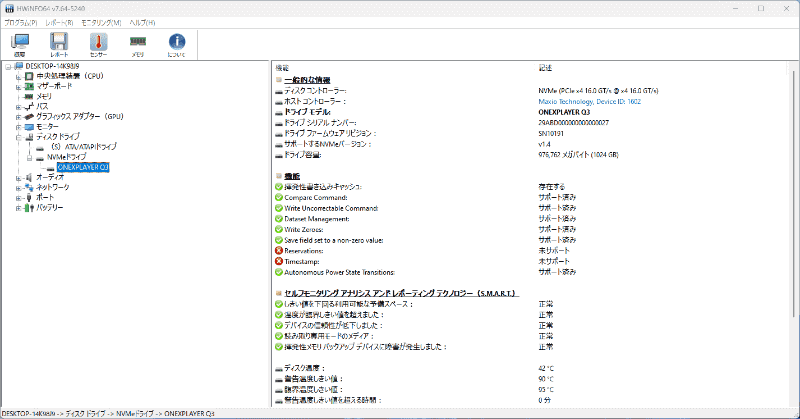The image size is (800, 419).
Task: Open the について info toolbar icon
Action: [x=177, y=44]
